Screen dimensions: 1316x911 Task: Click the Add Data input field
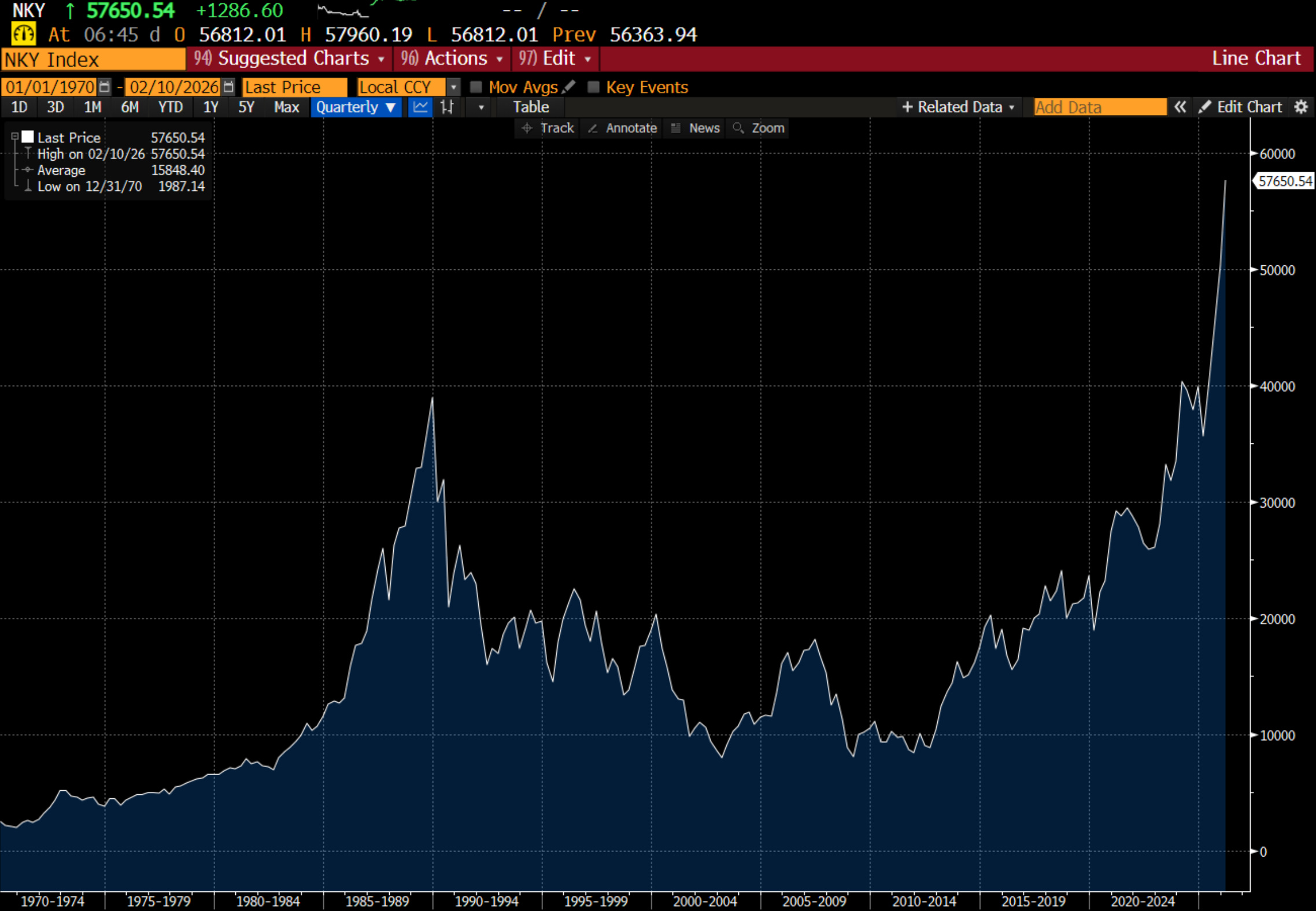click(1099, 107)
